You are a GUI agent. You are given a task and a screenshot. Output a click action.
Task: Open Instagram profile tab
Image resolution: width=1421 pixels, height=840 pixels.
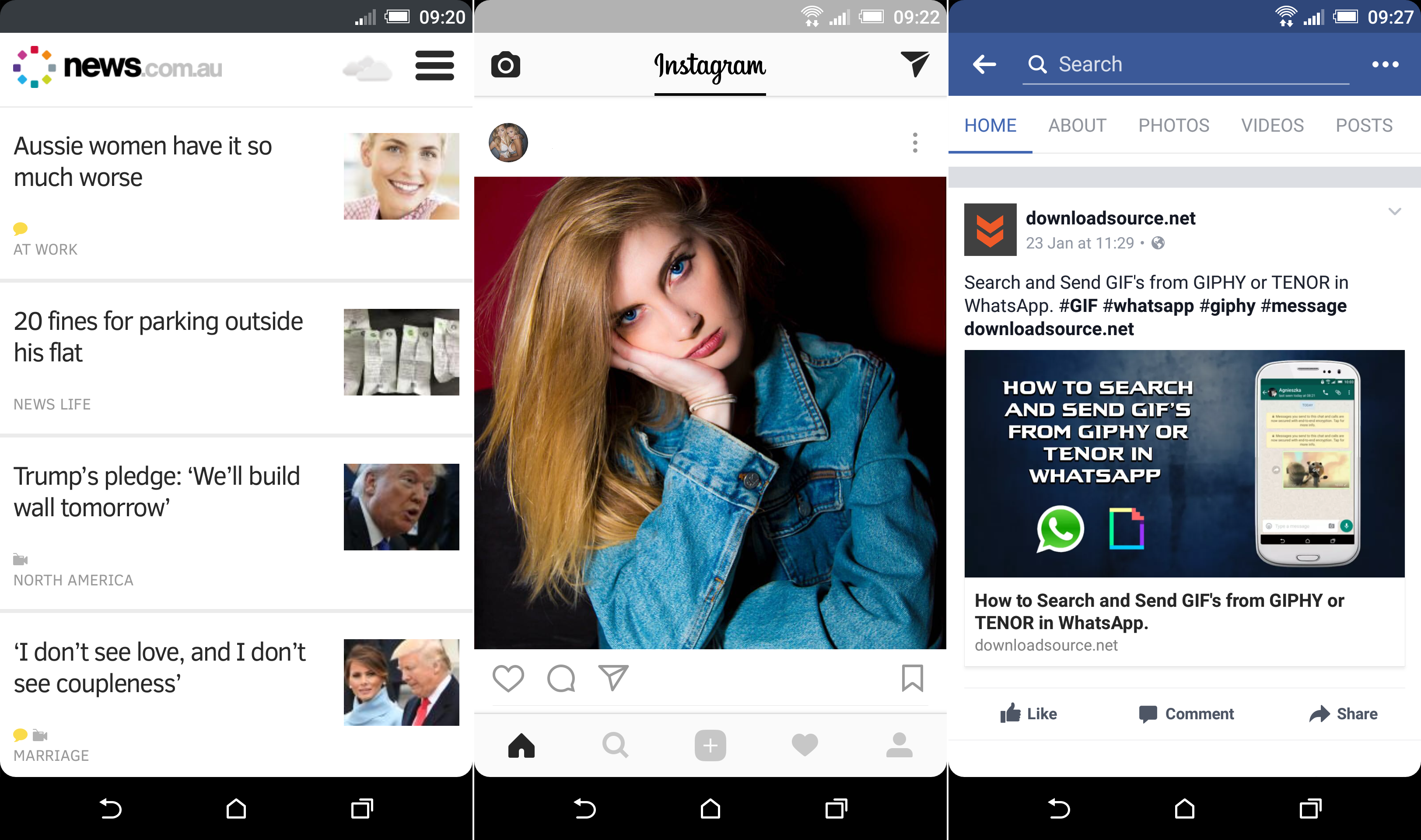click(x=899, y=745)
